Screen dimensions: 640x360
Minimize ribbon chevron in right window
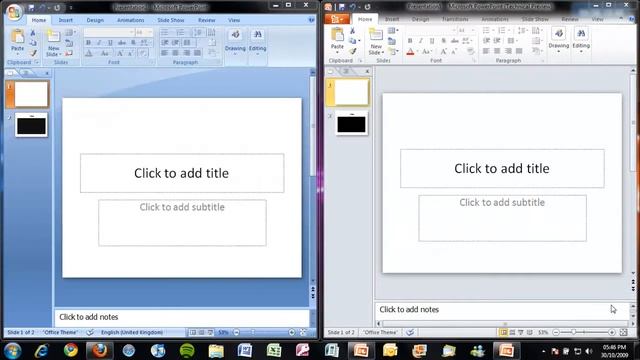coord(621,19)
